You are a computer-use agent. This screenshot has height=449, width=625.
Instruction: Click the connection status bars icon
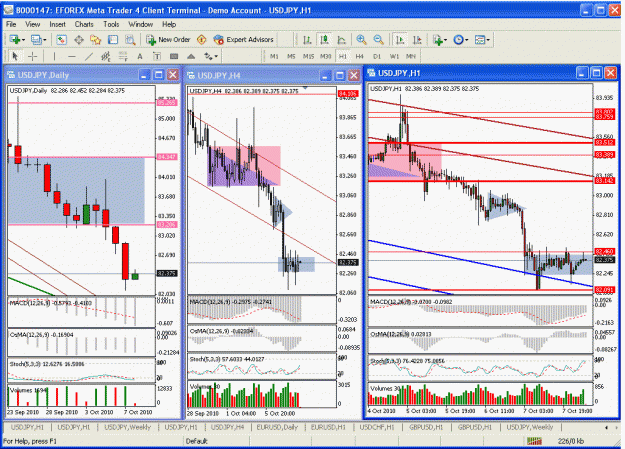click(534, 441)
